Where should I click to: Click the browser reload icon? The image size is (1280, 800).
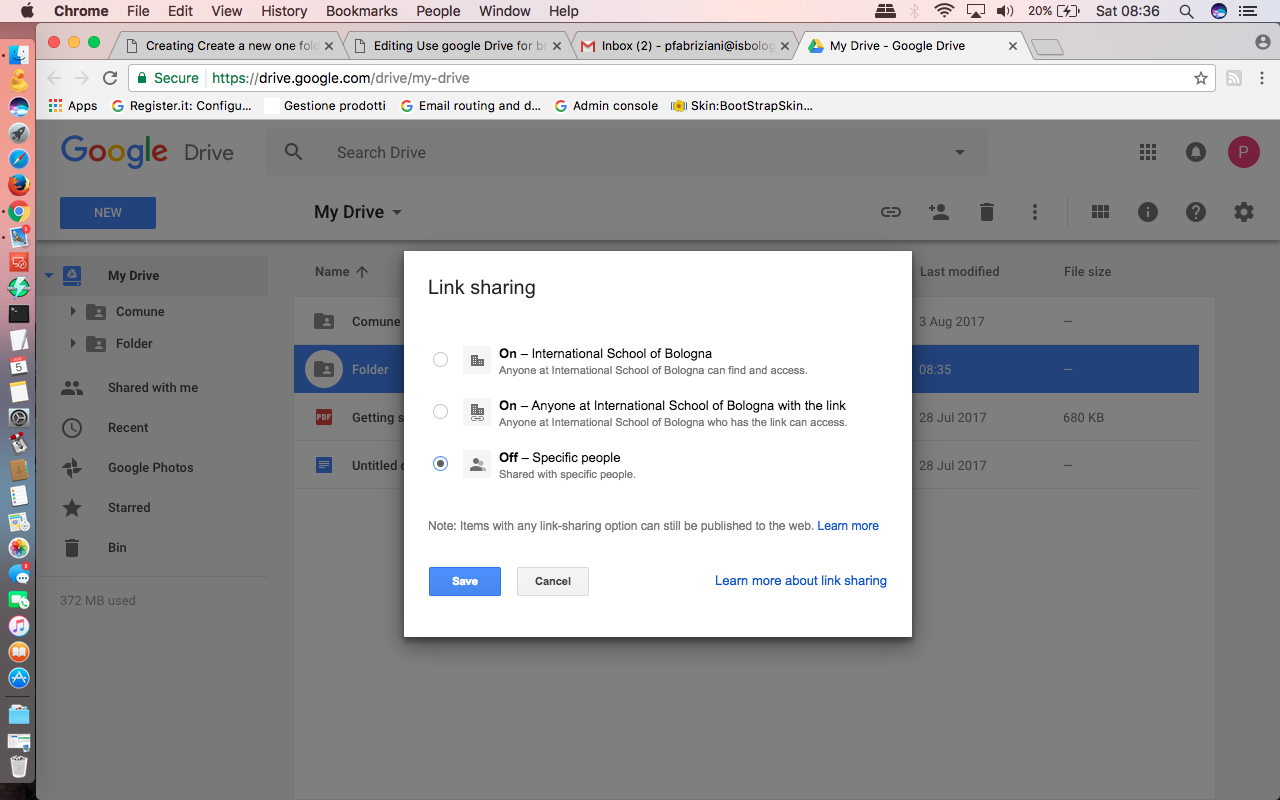110,78
